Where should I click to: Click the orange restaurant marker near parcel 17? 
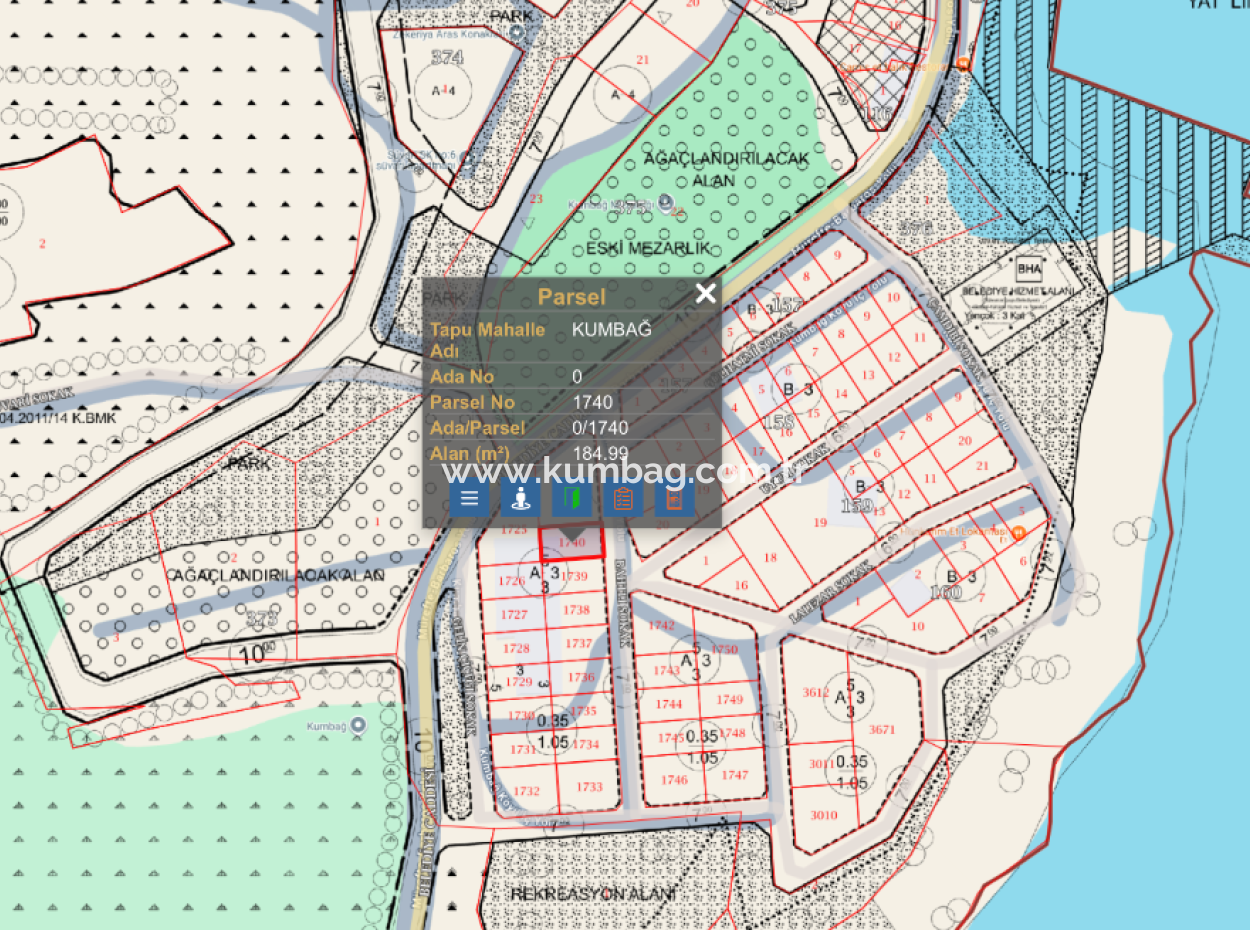tap(962, 64)
